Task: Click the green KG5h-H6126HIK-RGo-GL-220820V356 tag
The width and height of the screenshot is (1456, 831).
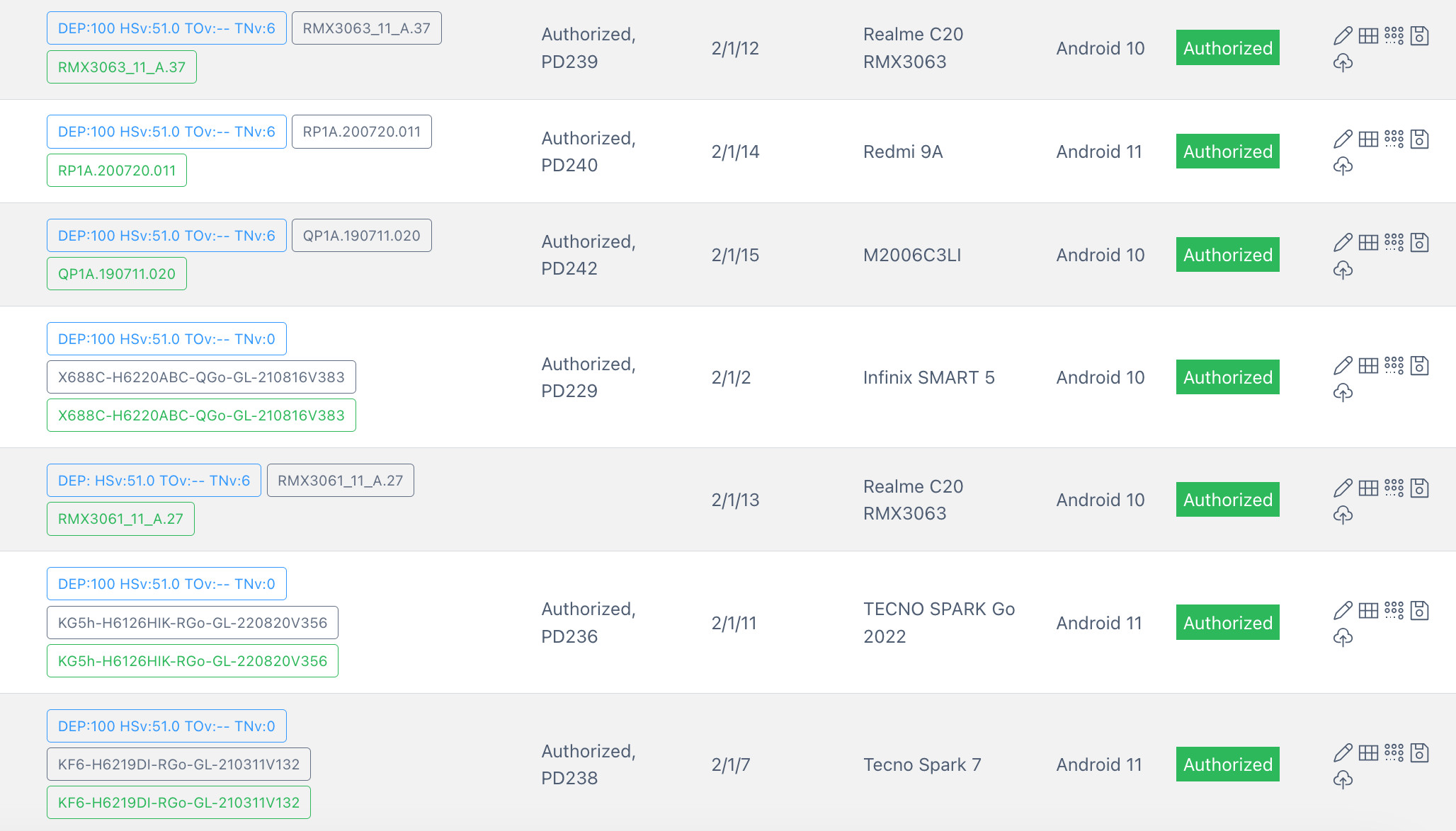Action: pos(193,661)
